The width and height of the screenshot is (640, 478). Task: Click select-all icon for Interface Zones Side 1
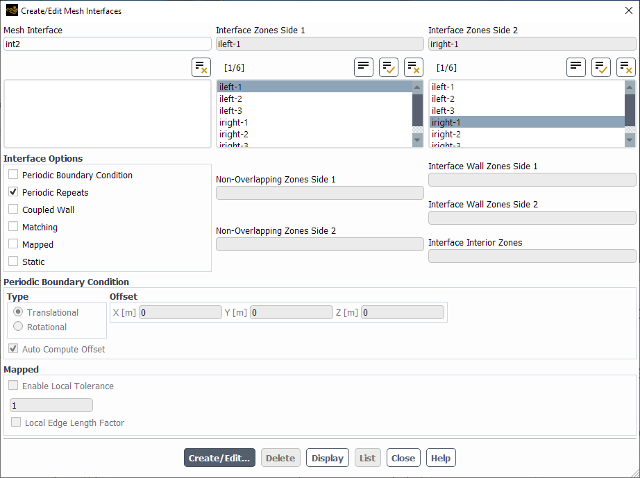pyautogui.click(x=389, y=67)
